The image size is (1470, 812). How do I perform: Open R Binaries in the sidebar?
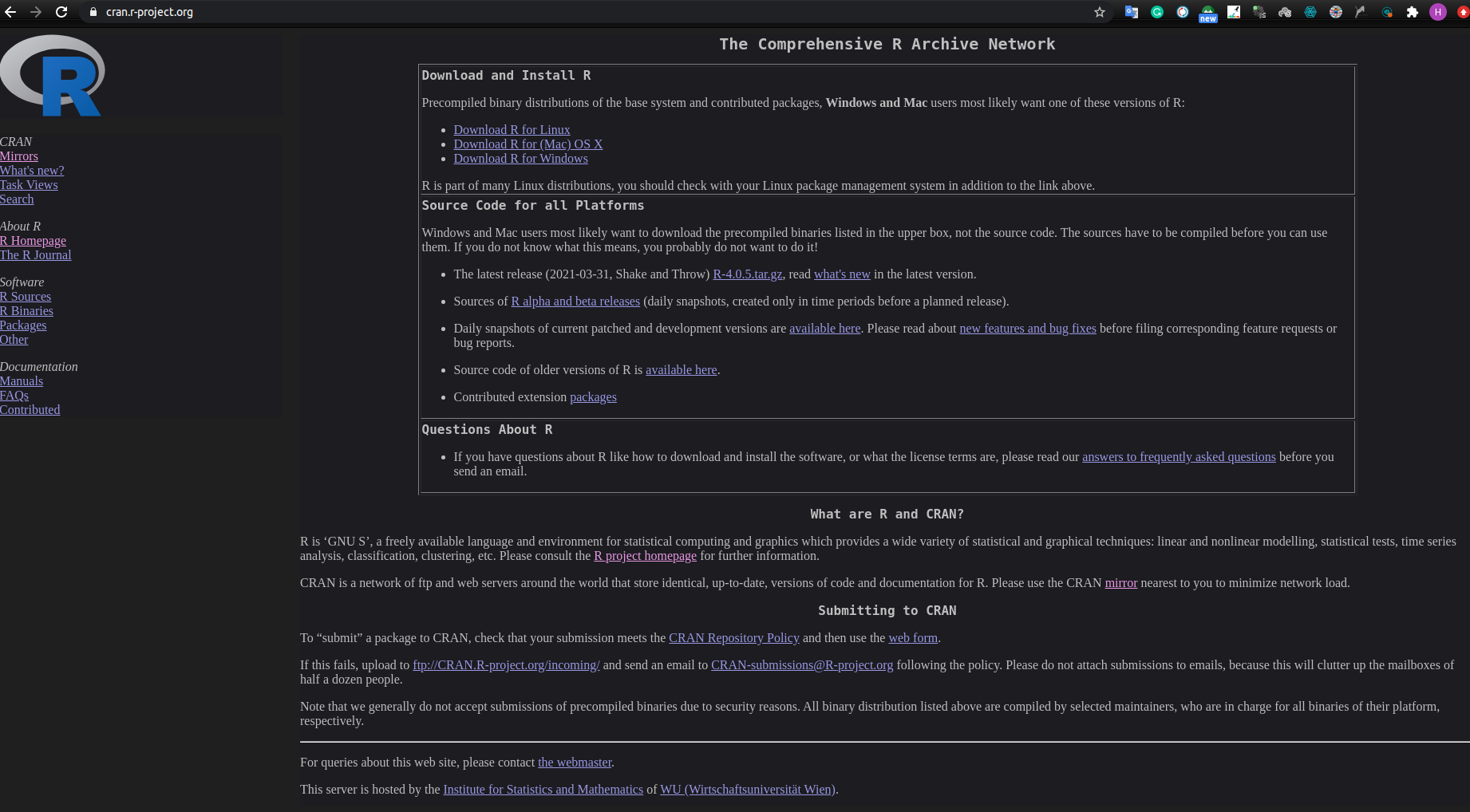click(26, 311)
